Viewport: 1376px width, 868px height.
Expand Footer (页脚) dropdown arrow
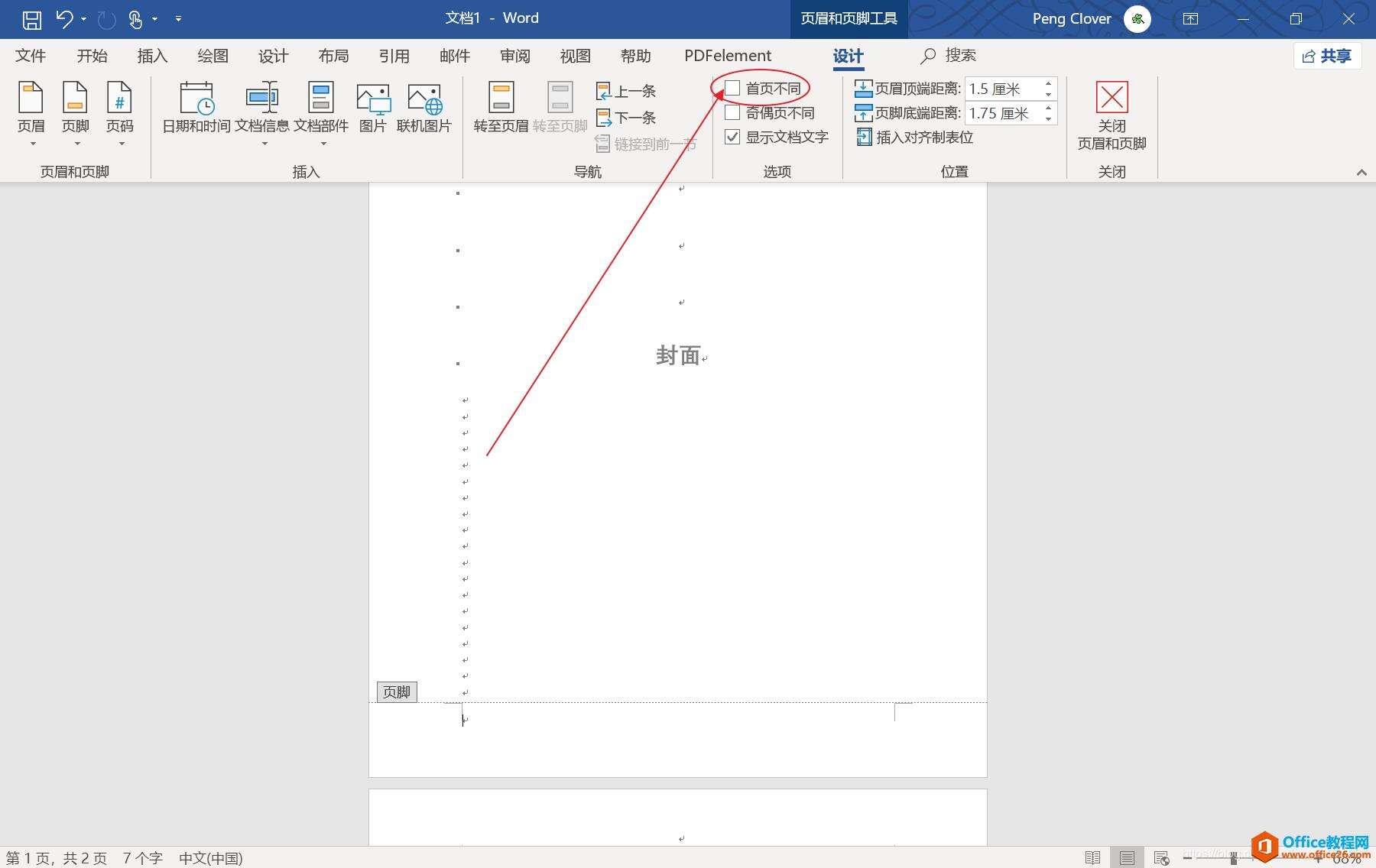[76, 144]
